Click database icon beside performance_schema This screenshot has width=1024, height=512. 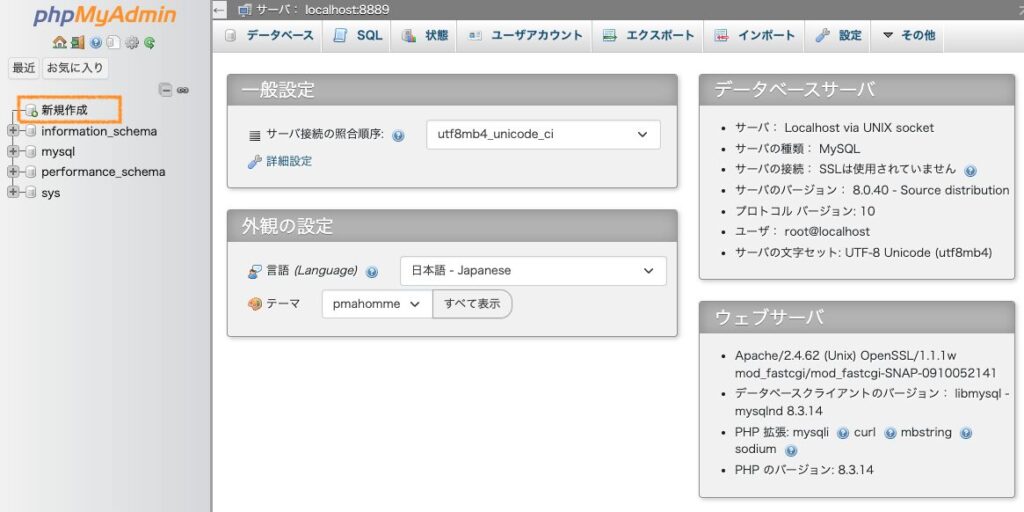(30, 172)
